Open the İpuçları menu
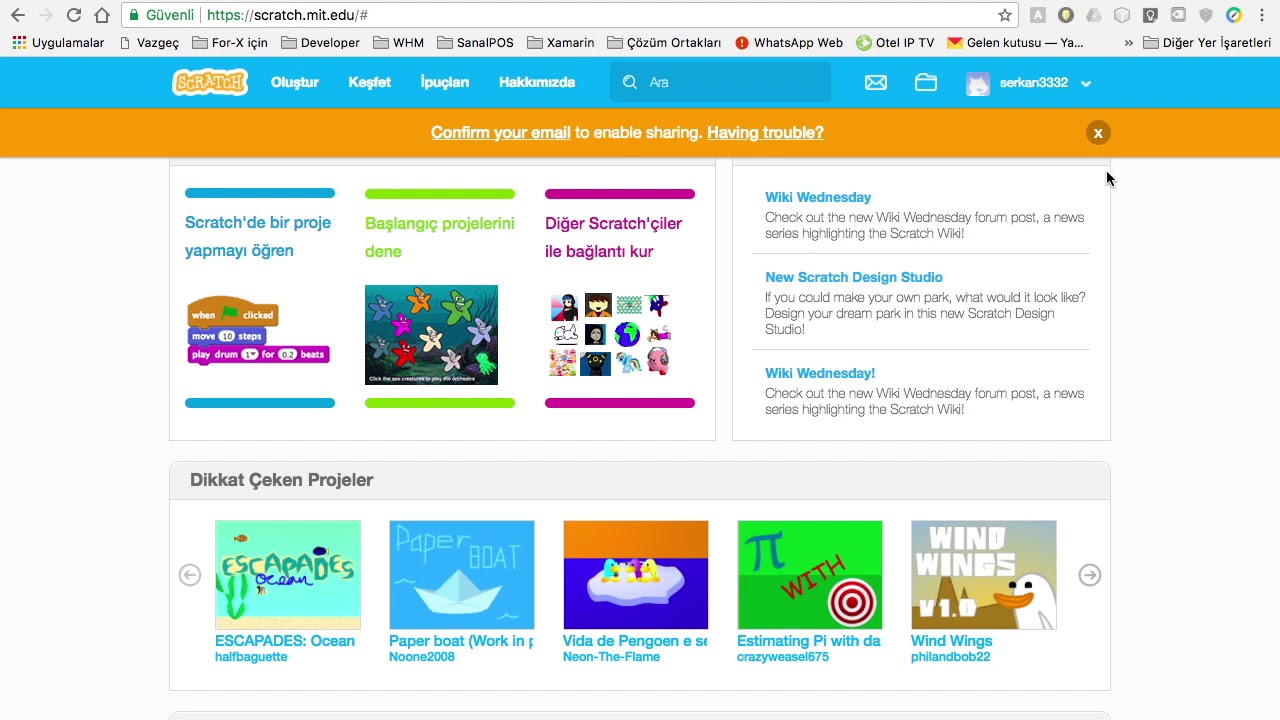This screenshot has height=720, width=1280. point(445,82)
